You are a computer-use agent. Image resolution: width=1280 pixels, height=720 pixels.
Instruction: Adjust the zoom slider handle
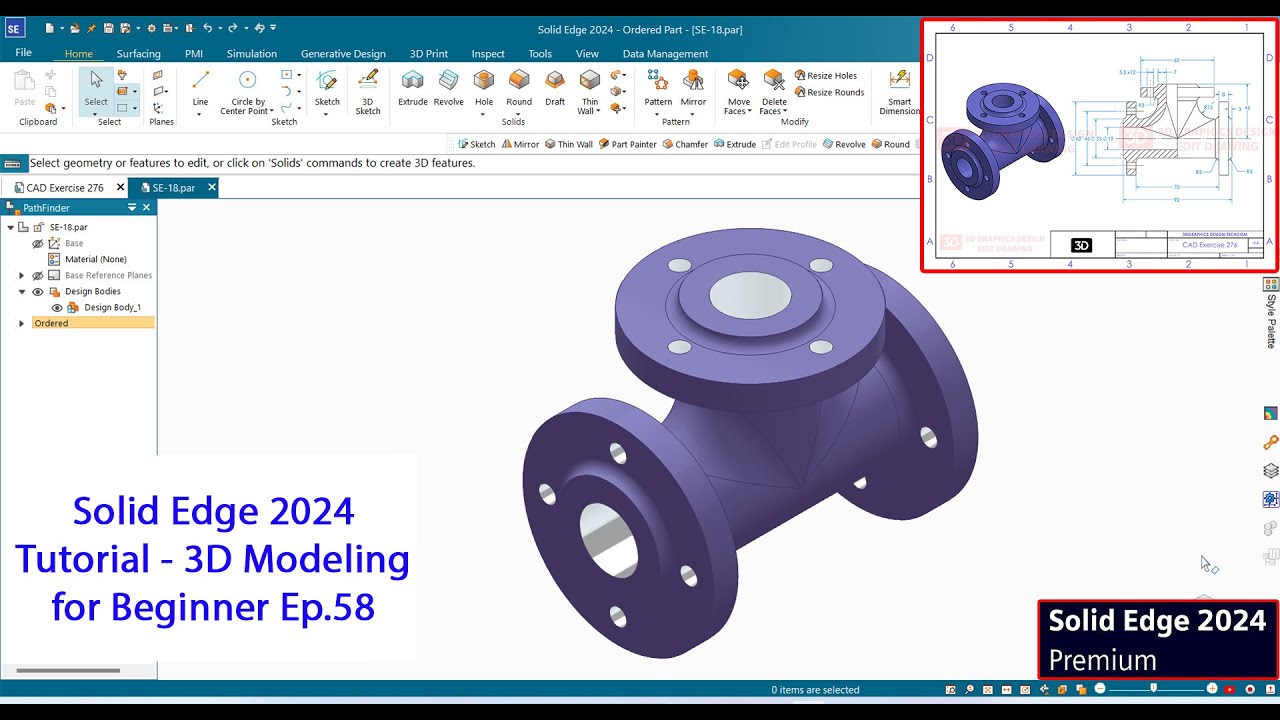tap(1154, 688)
